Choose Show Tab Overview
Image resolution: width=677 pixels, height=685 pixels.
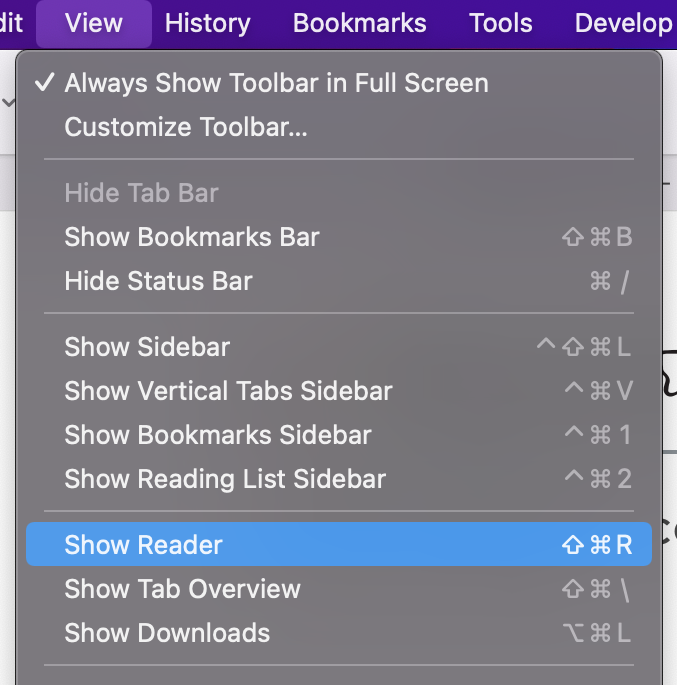339,589
